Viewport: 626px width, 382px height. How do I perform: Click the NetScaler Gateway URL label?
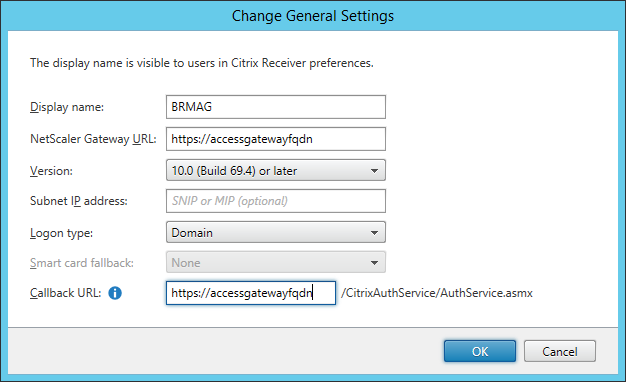pyautogui.click(x=93, y=139)
